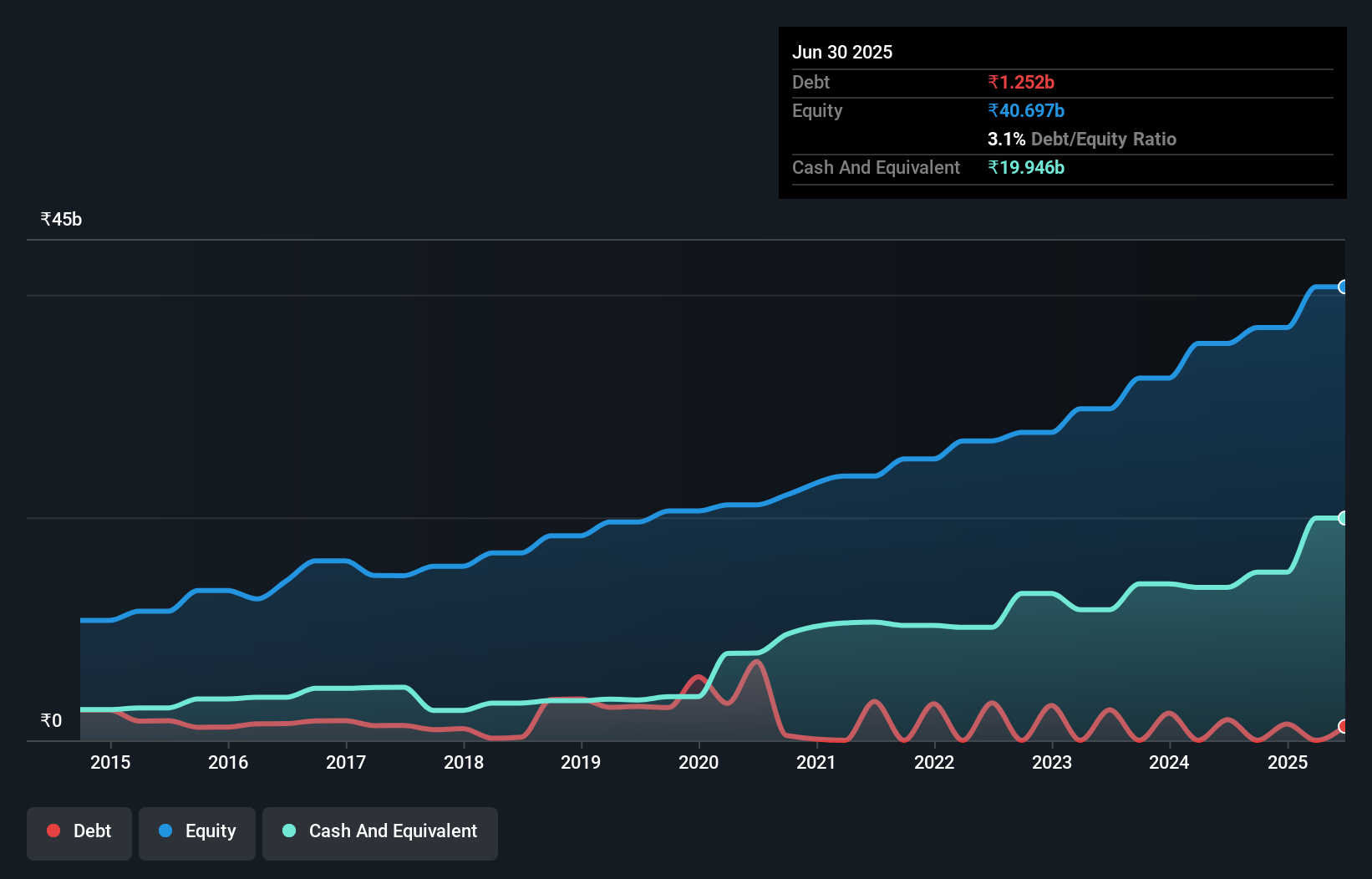
Task: Click the Jun 30 2025 tooltip date
Action: pyautogui.click(x=842, y=53)
